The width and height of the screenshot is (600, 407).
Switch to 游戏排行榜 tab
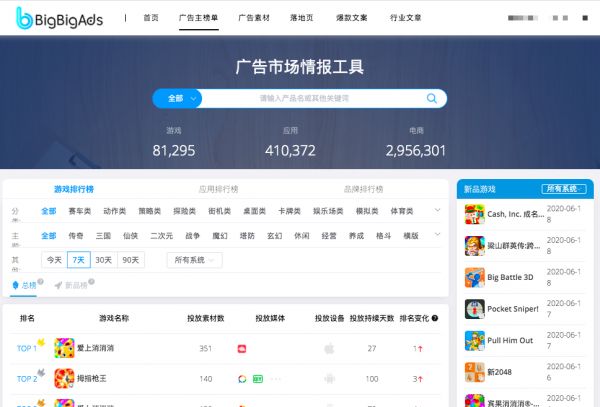click(x=74, y=189)
